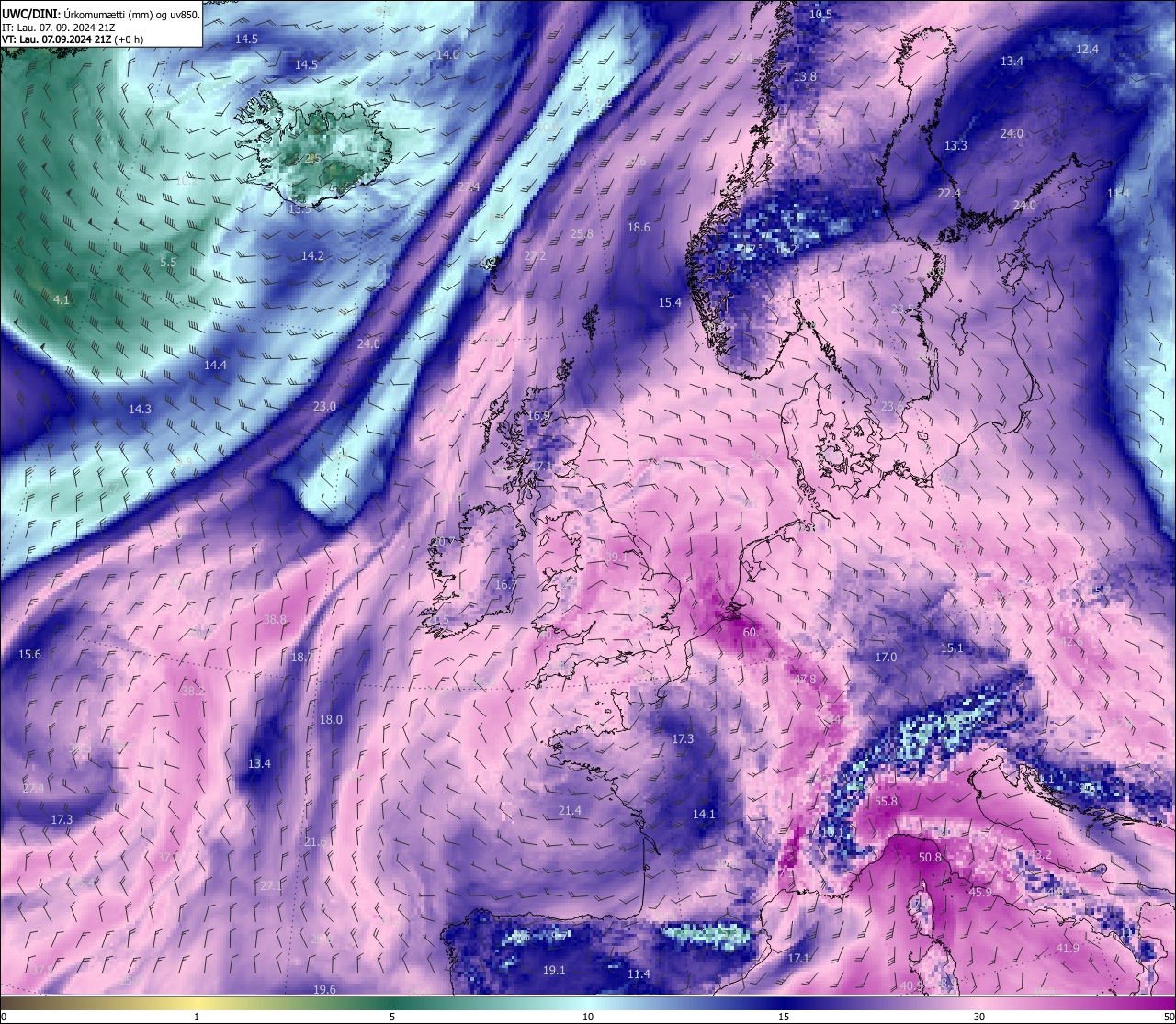Image resolution: width=1176 pixels, height=1024 pixels.
Task: Select the 16.9 value over Scotland
Action: 538,416
